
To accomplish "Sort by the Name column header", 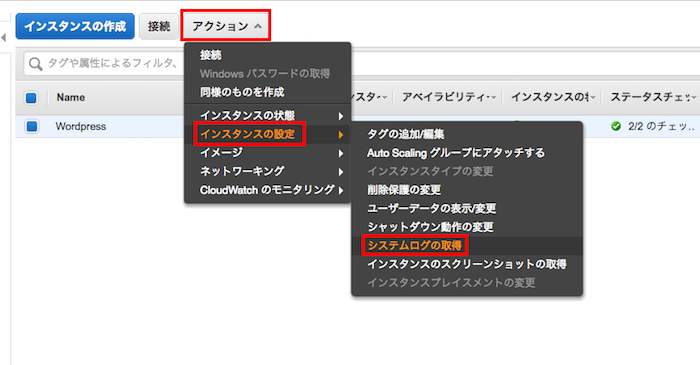I will click(x=71, y=97).
